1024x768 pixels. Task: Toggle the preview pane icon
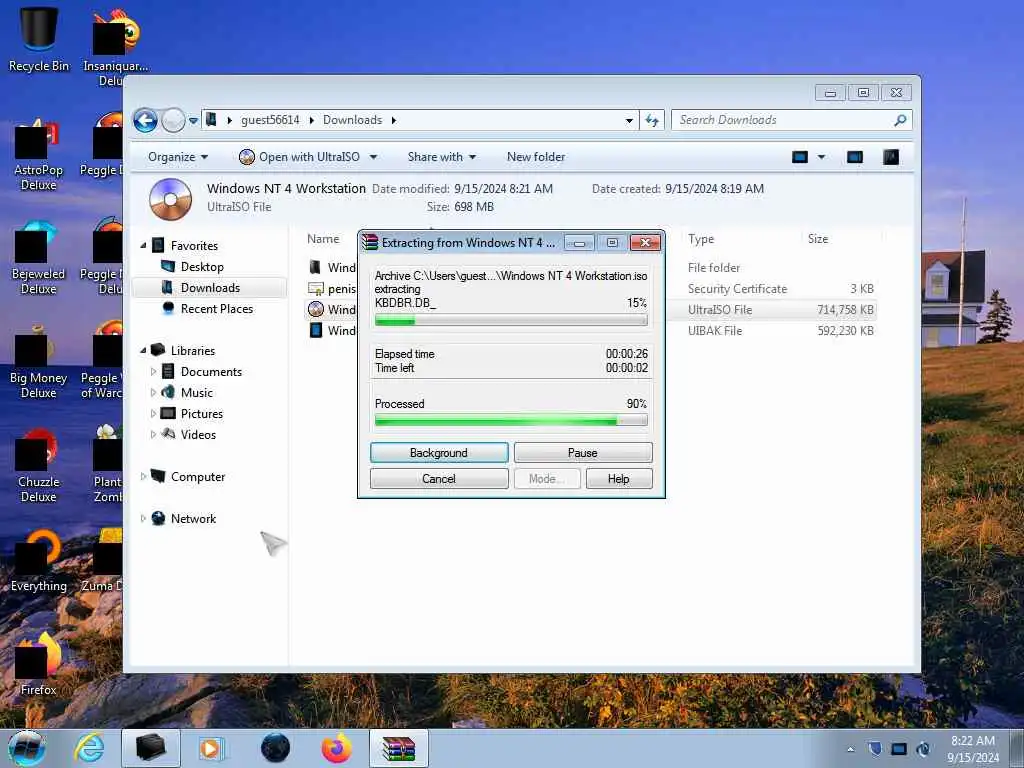tap(855, 157)
